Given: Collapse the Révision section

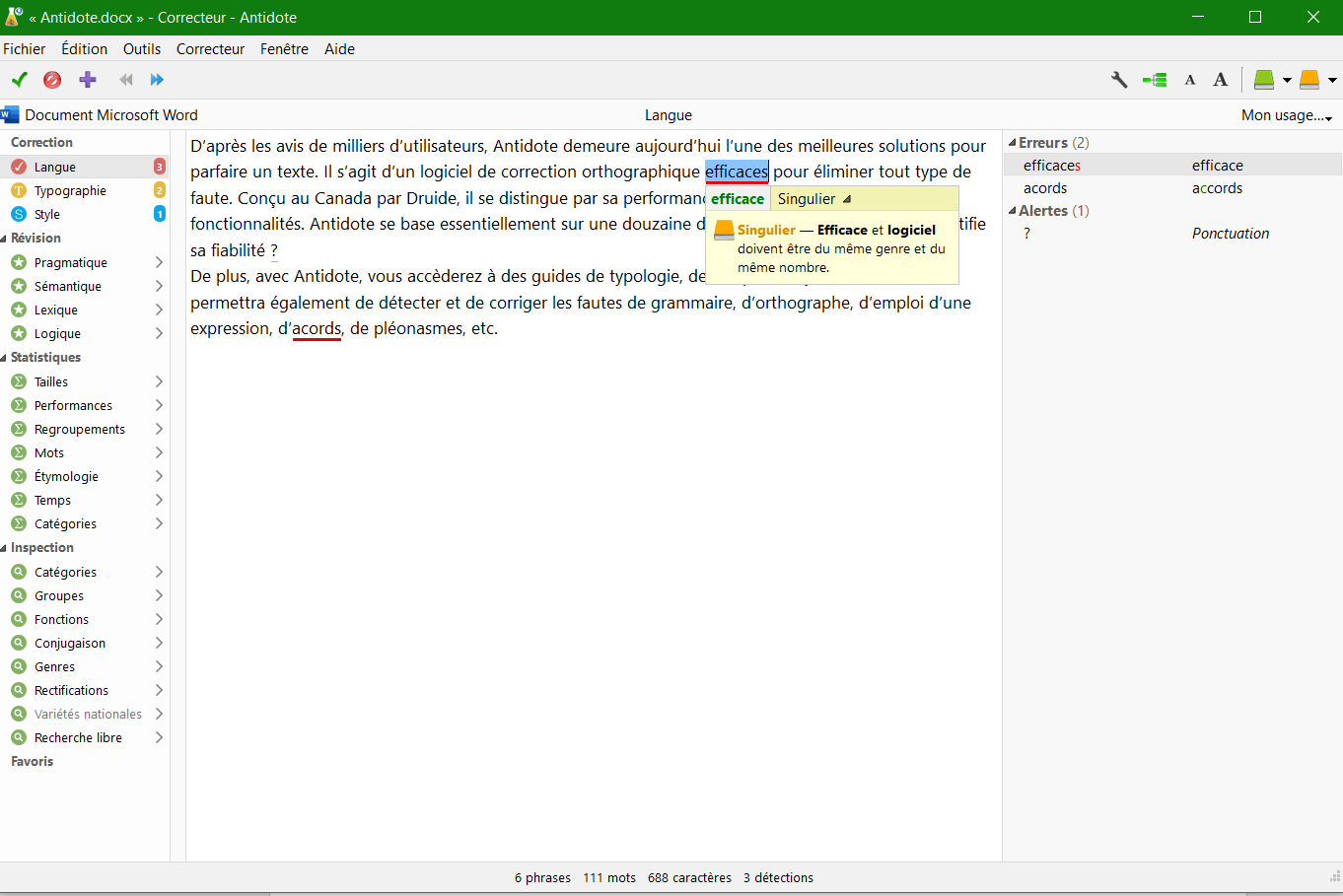Looking at the screenshot, I should pyautogui.click(x=4, y=239).
